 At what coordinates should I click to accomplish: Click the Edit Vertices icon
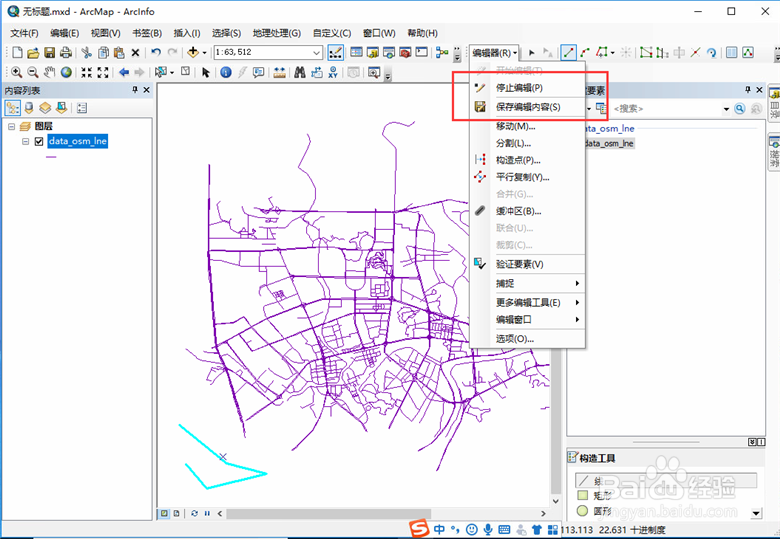[646, 52]
